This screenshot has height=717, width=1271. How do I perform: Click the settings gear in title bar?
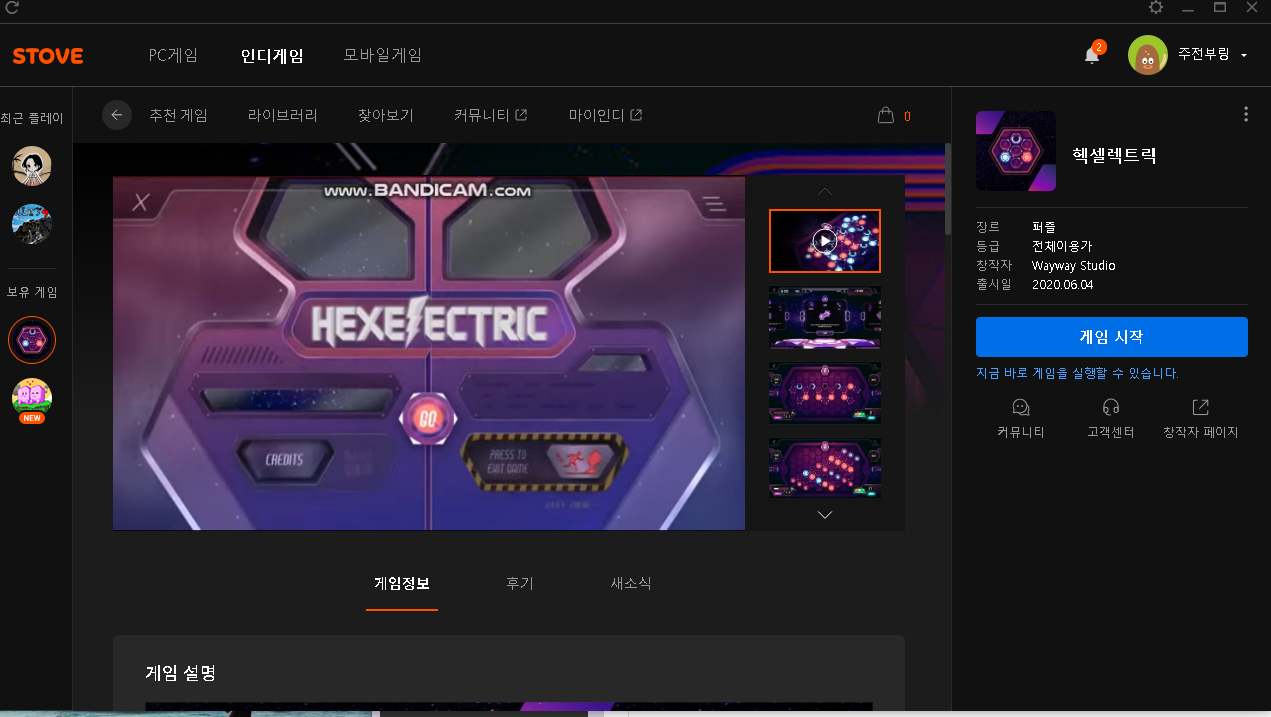pyautogui.click(x=1156, y=8)
